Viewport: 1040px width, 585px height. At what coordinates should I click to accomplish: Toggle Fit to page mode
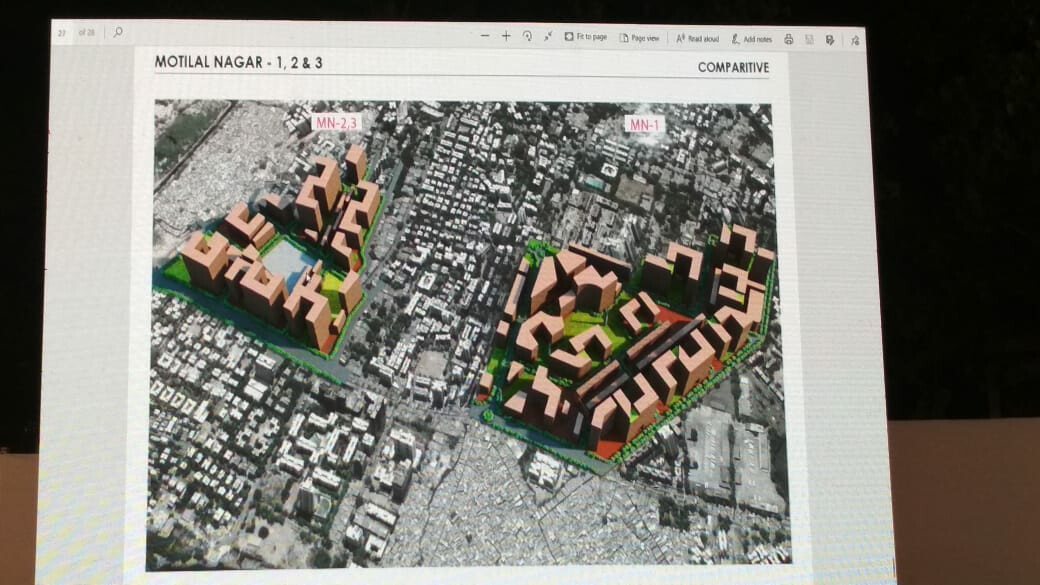pos(586,37)
